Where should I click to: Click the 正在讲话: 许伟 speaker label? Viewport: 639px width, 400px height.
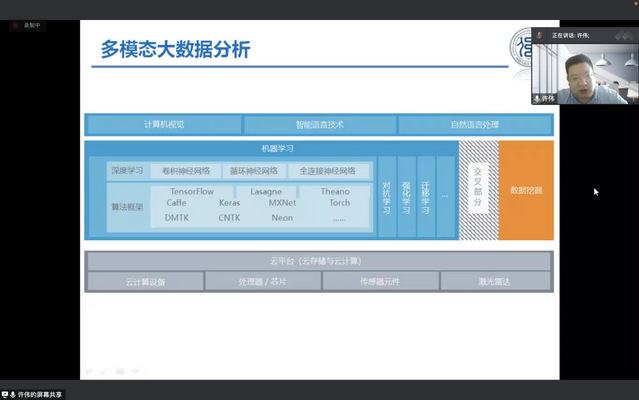[568, 35]
